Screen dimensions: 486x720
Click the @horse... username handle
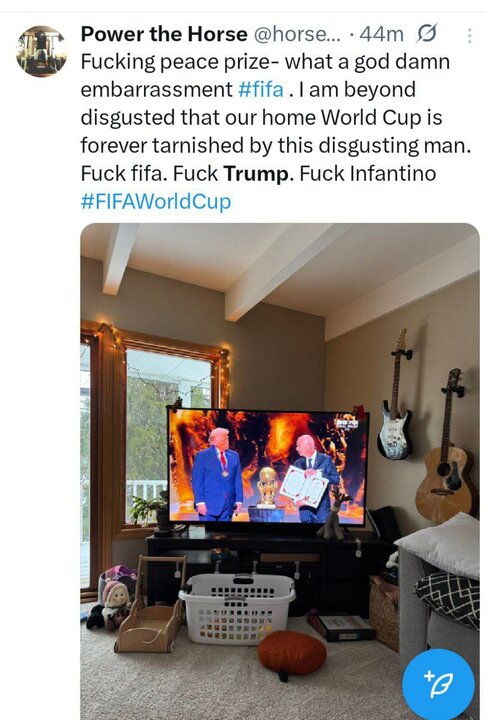pos(298,34)
